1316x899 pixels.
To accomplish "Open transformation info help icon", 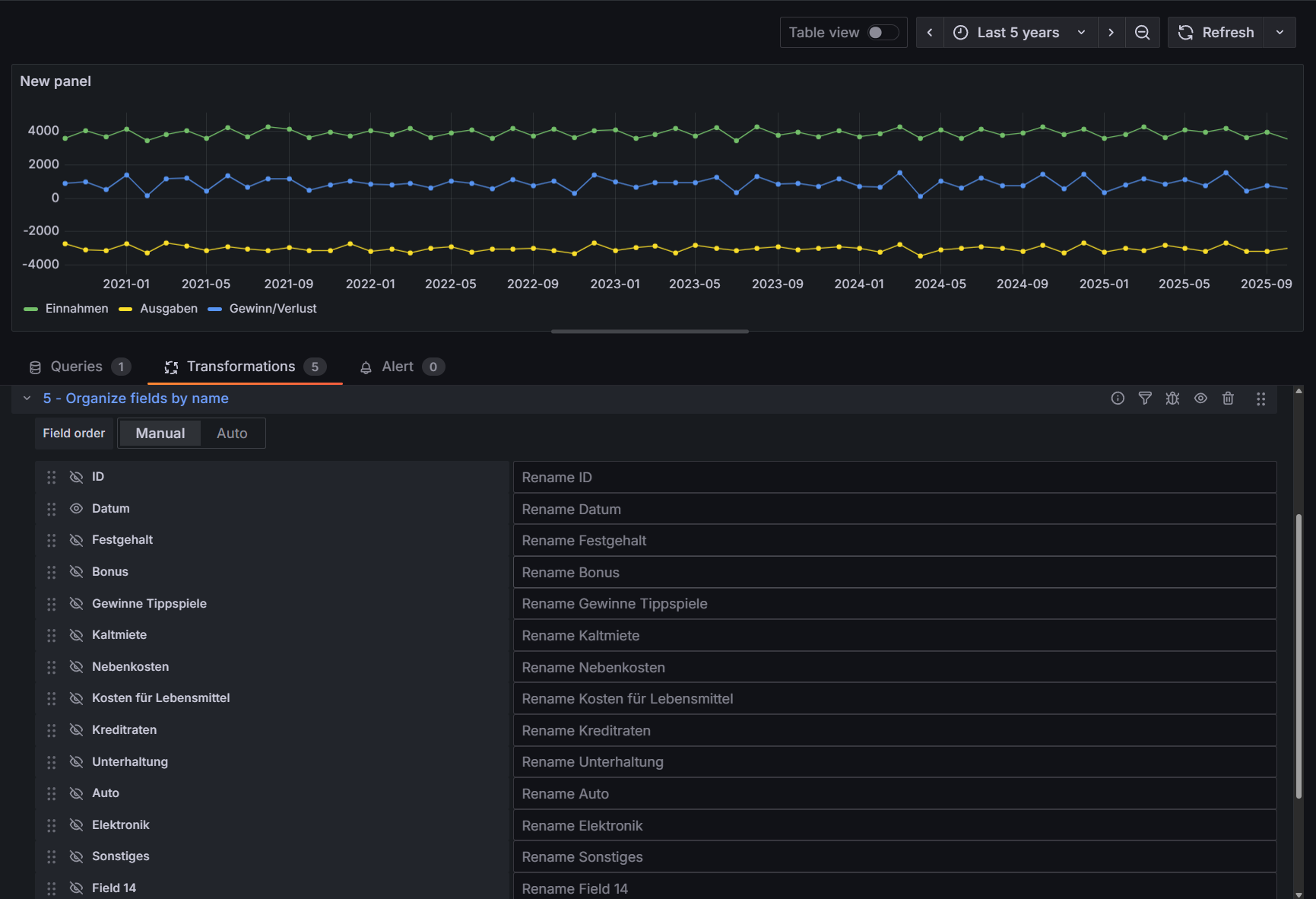I will click(x=1117, y=399).
